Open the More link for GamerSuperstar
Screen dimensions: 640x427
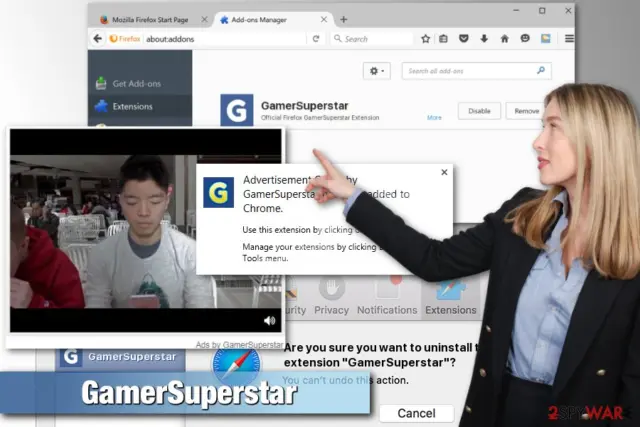pos(434,118)
